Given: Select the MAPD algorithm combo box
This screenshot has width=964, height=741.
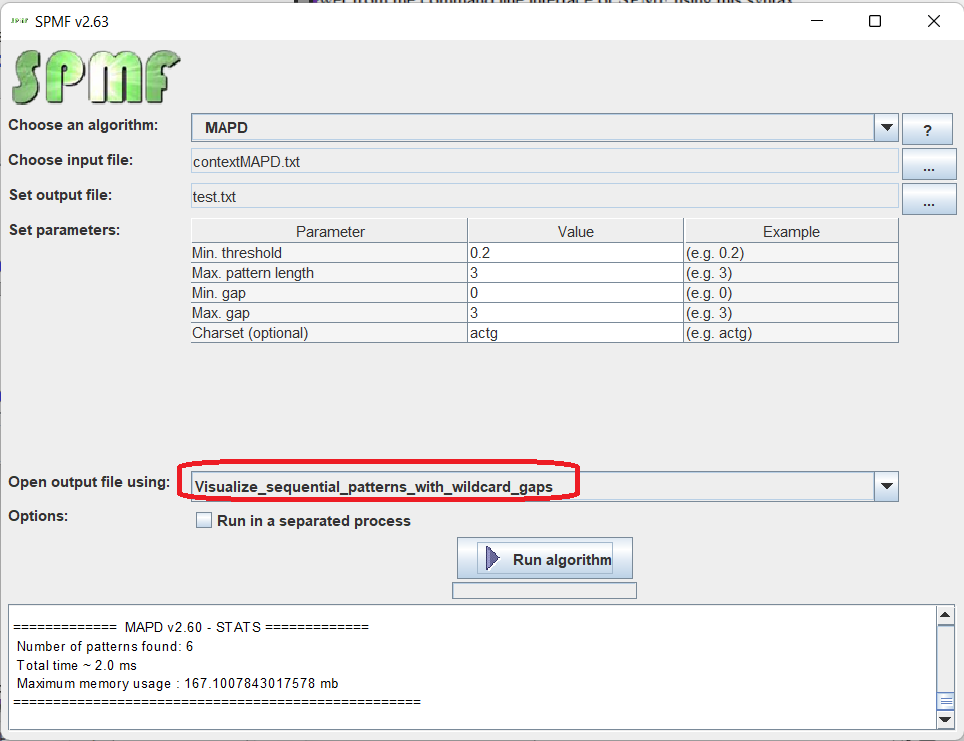Looking at the screenshot, I should [532, 128].
